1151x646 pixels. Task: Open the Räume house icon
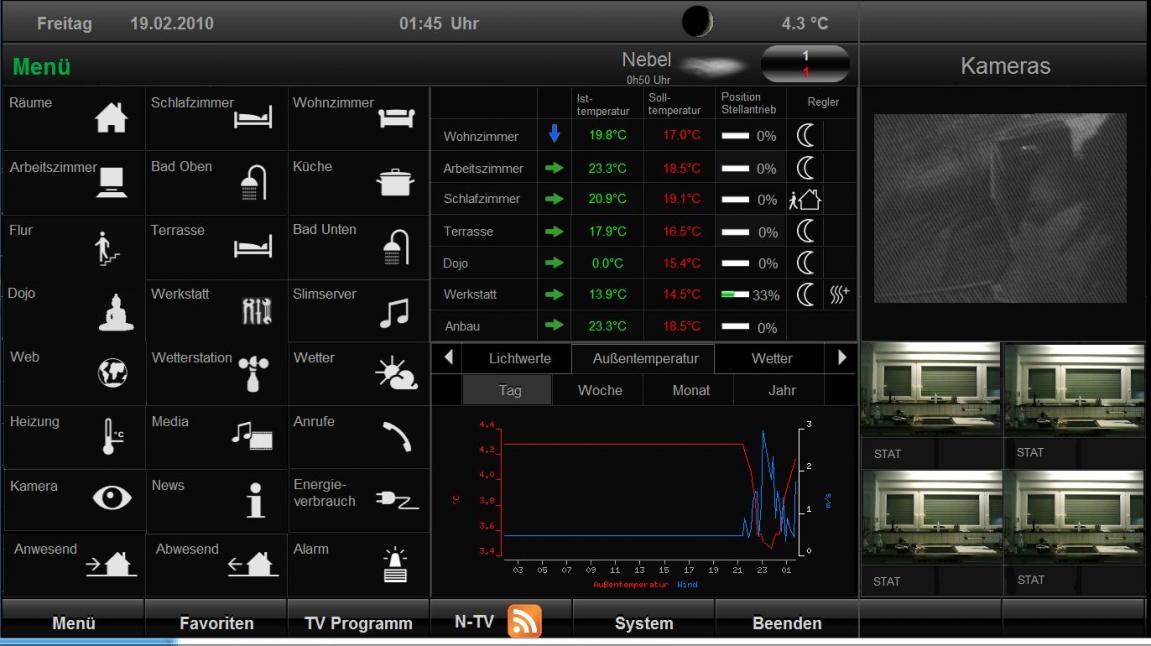(111, 120)
